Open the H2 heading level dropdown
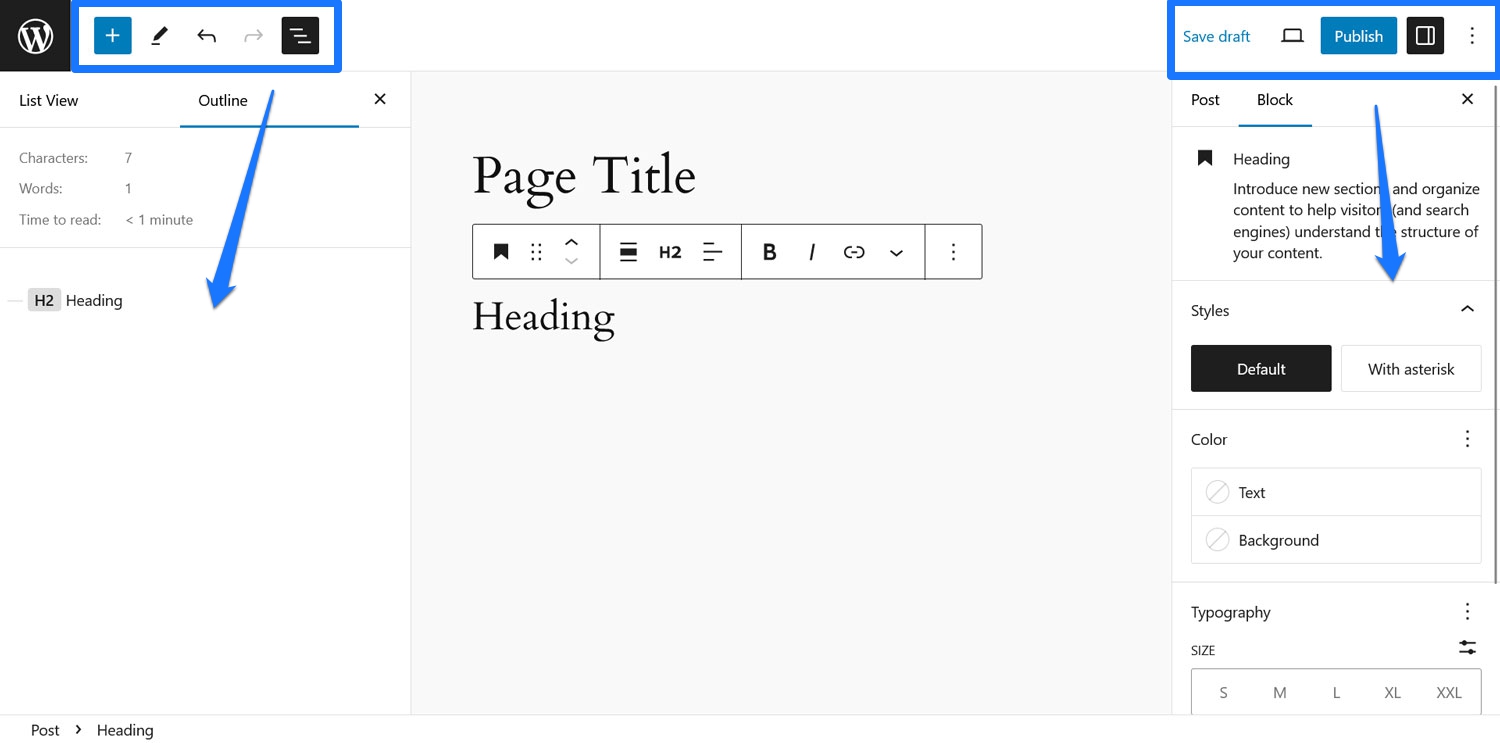 pyautogui.click(x=670, y=251)
